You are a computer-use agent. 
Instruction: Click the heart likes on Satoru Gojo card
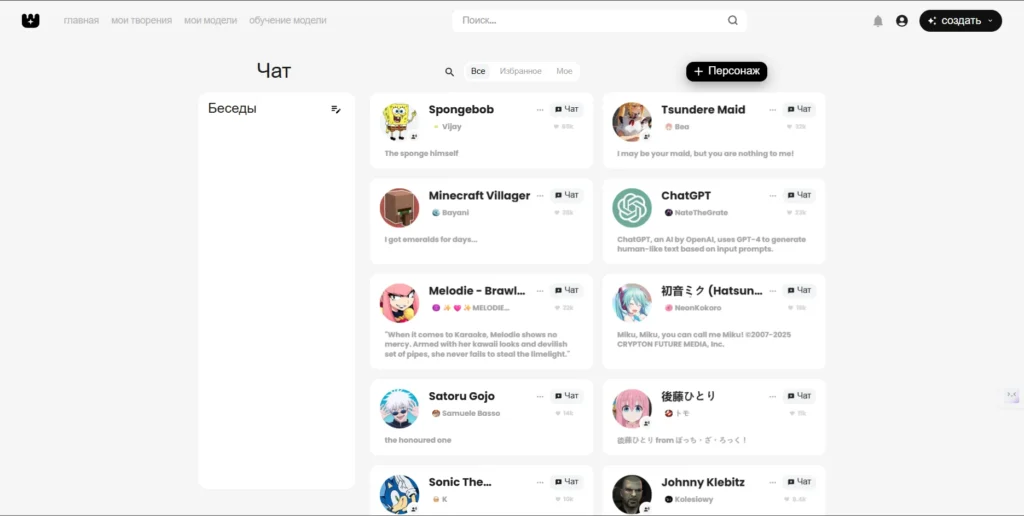pyautogui.click(x=564, y=413)
